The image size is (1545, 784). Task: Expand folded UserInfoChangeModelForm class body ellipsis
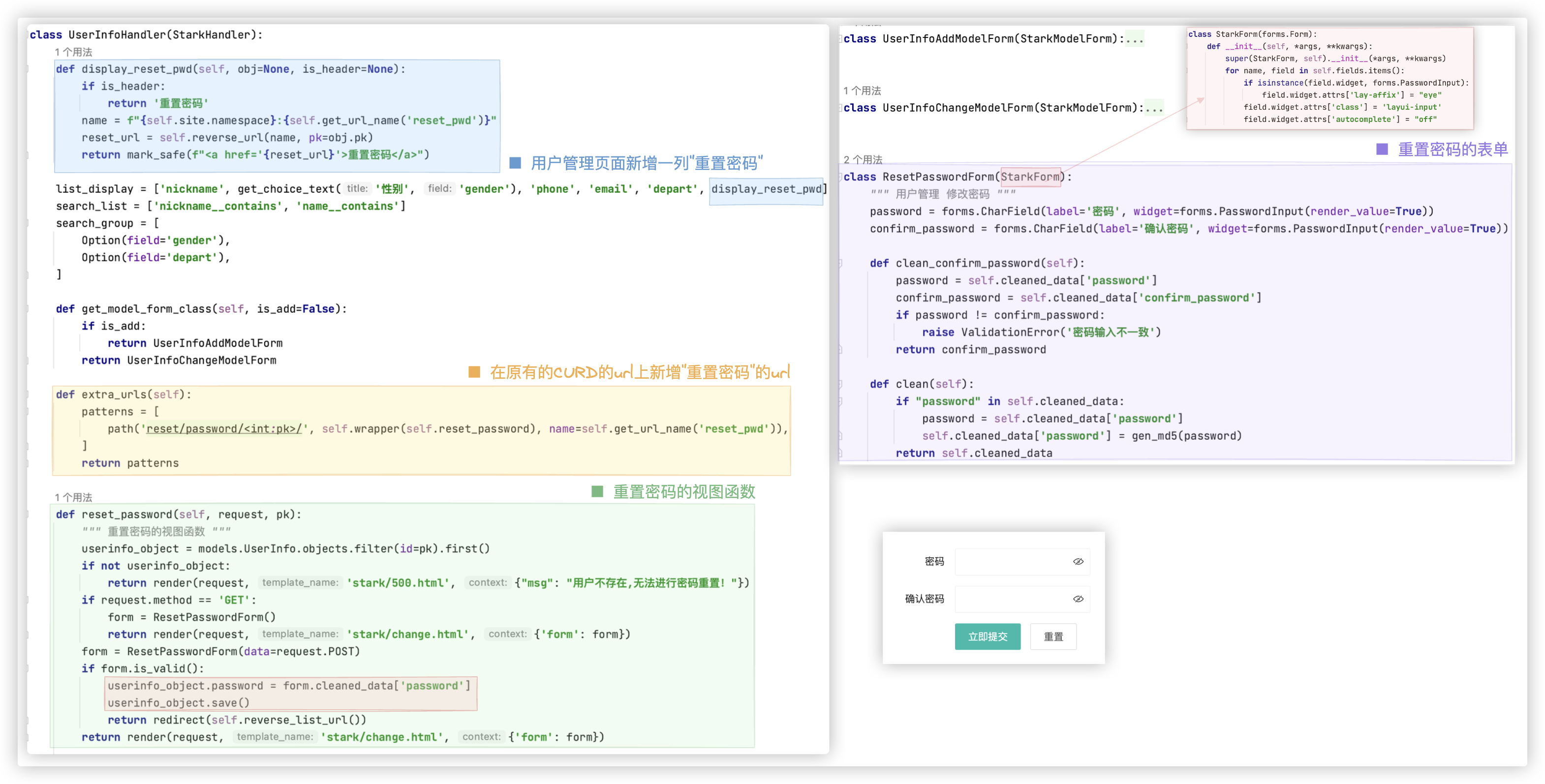(x=1154, y=108)
